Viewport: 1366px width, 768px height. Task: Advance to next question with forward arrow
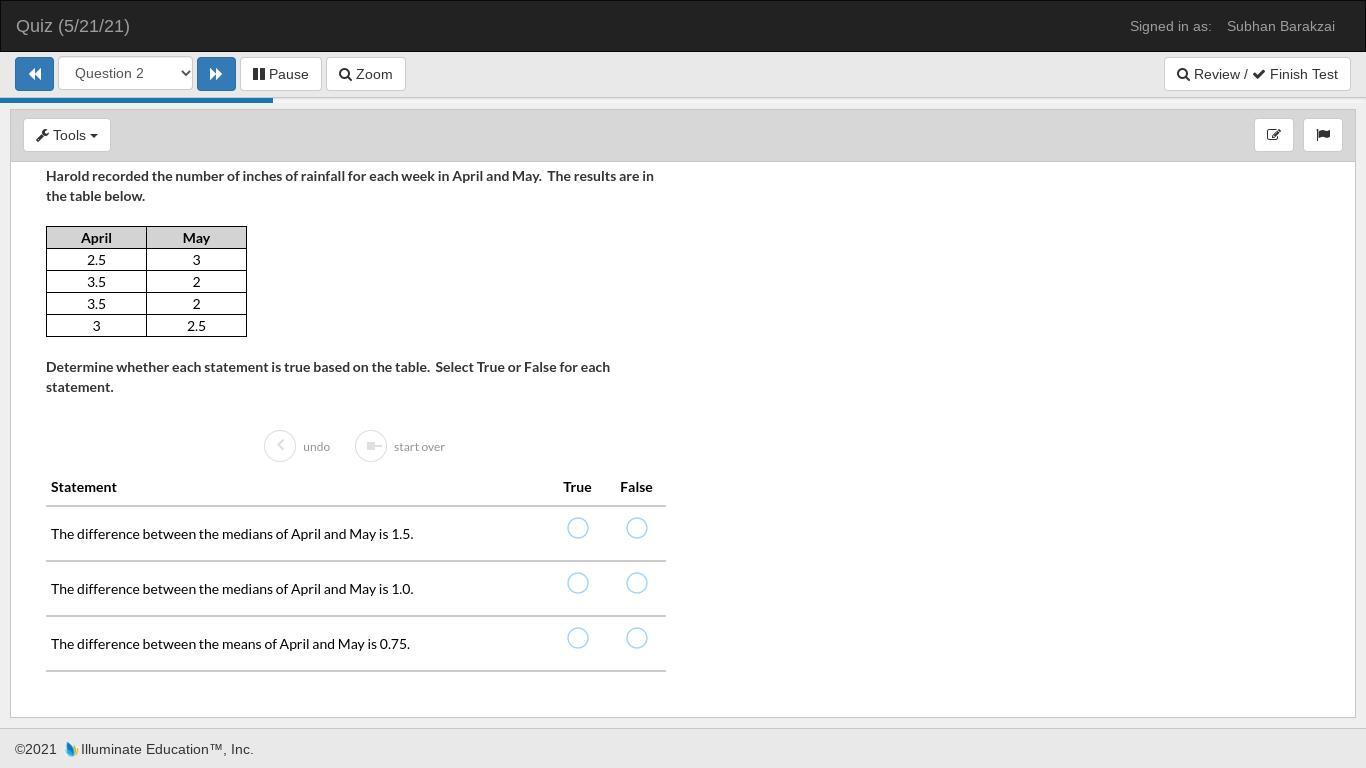pyautogui.click(x=216, y=74)
